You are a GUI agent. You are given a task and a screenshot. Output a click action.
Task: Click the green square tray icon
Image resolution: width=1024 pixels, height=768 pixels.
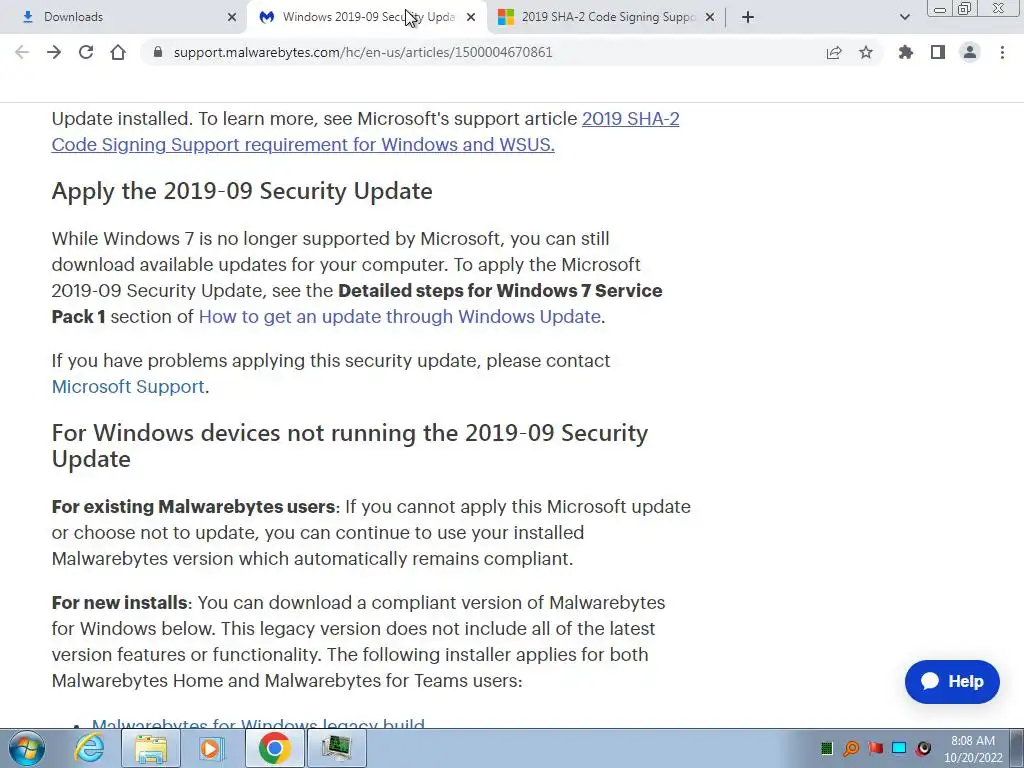pyautogui.click(x=827, y=748)
